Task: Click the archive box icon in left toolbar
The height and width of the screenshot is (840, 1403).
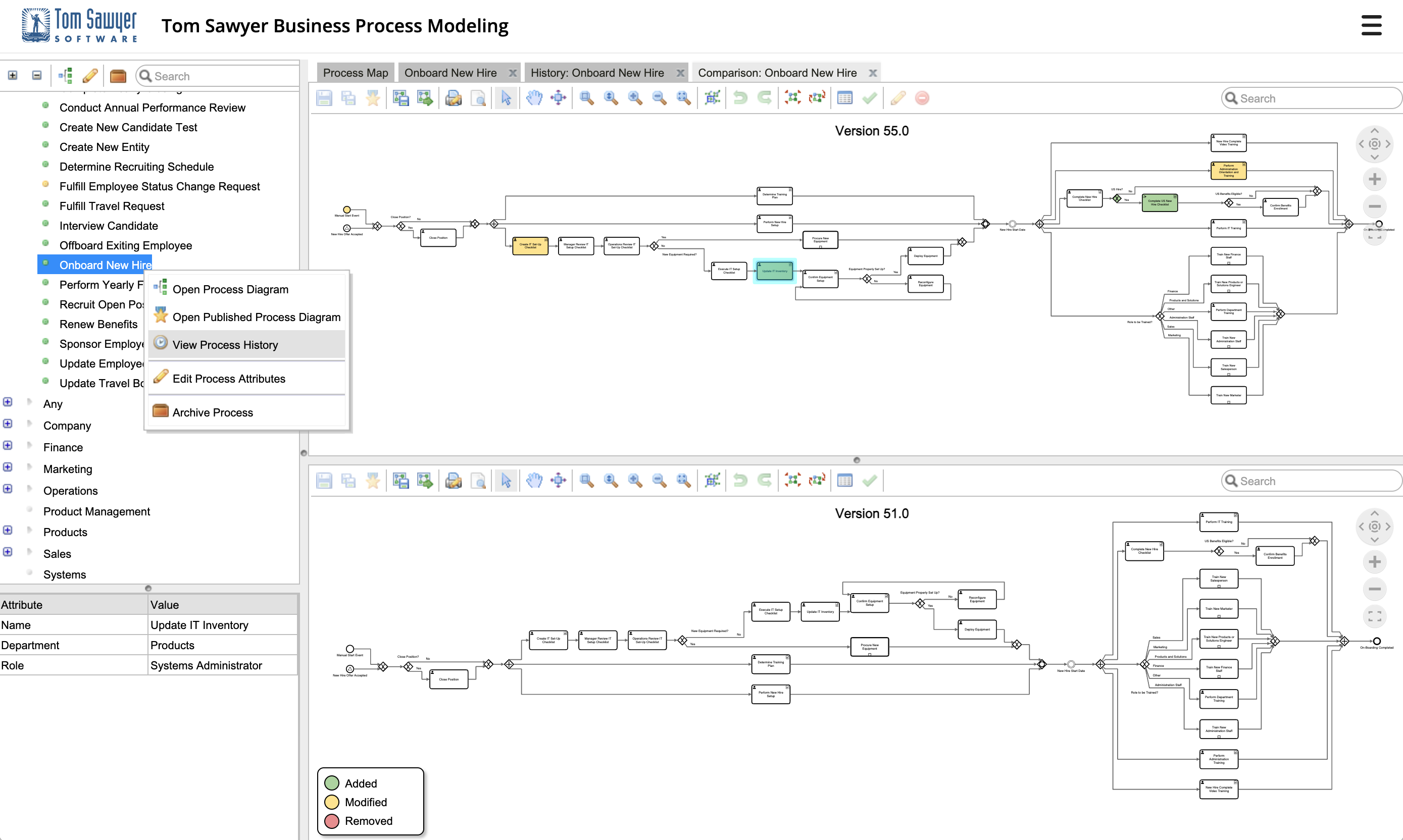Action: pyautogui.click(x=118, y=75)
